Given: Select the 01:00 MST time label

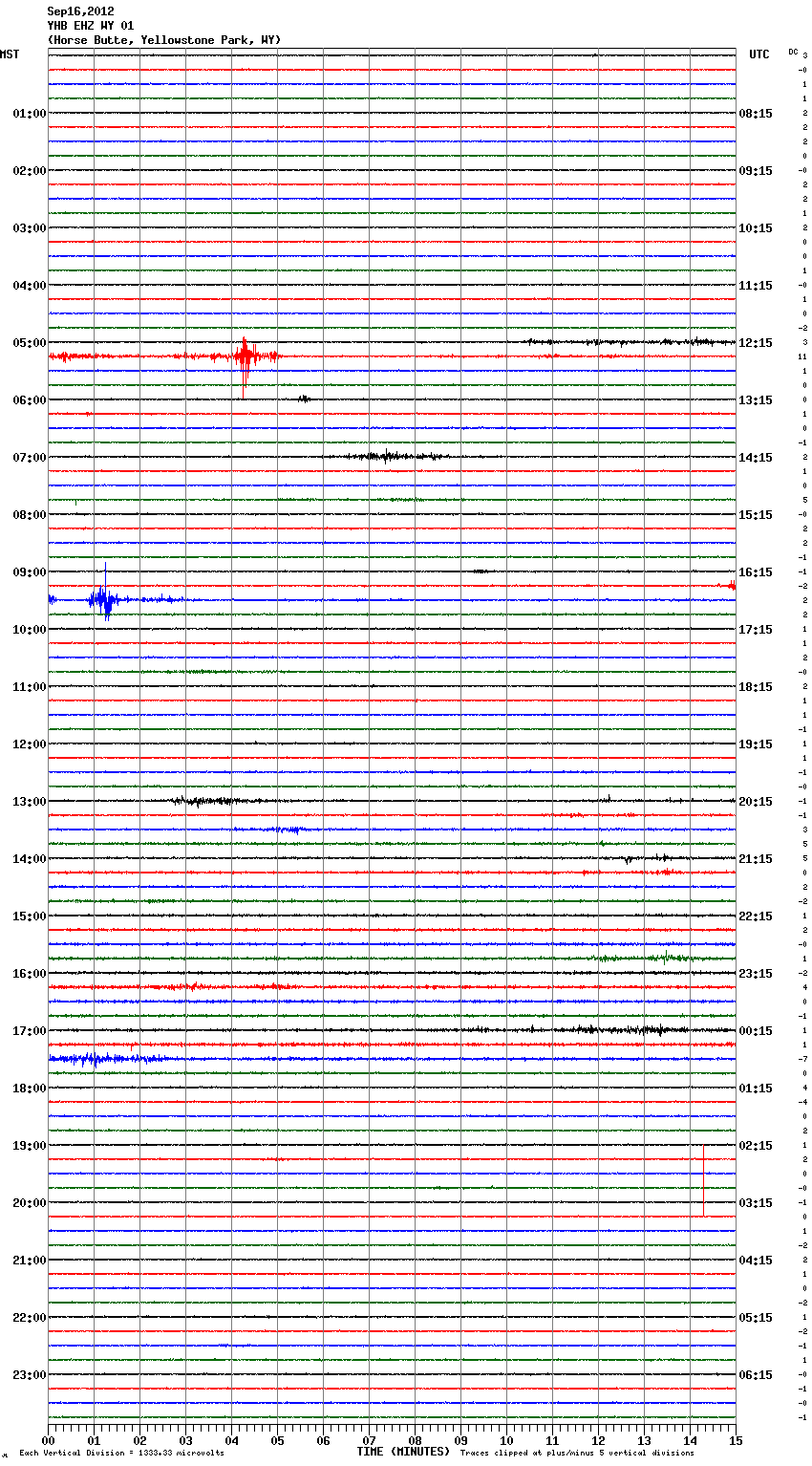Looking at the screenshot, I should click(x=30, y=114).
